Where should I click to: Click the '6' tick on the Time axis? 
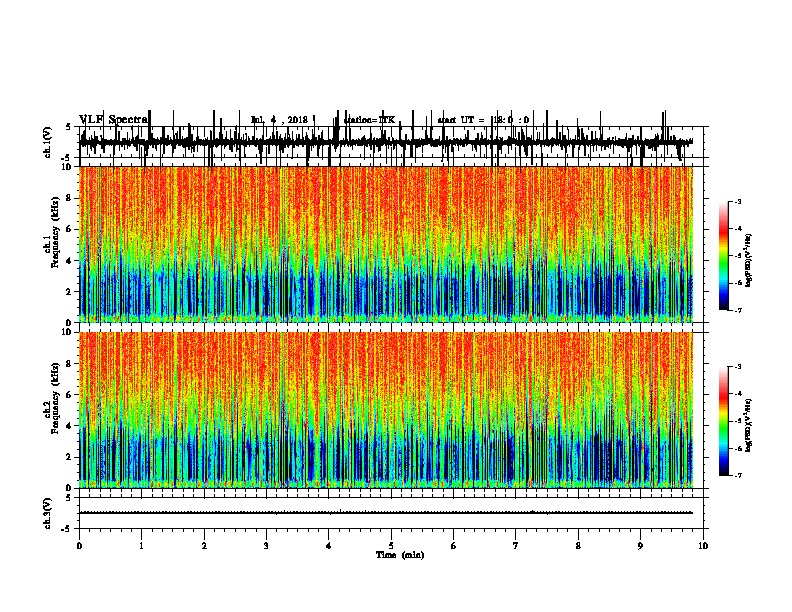454,546
